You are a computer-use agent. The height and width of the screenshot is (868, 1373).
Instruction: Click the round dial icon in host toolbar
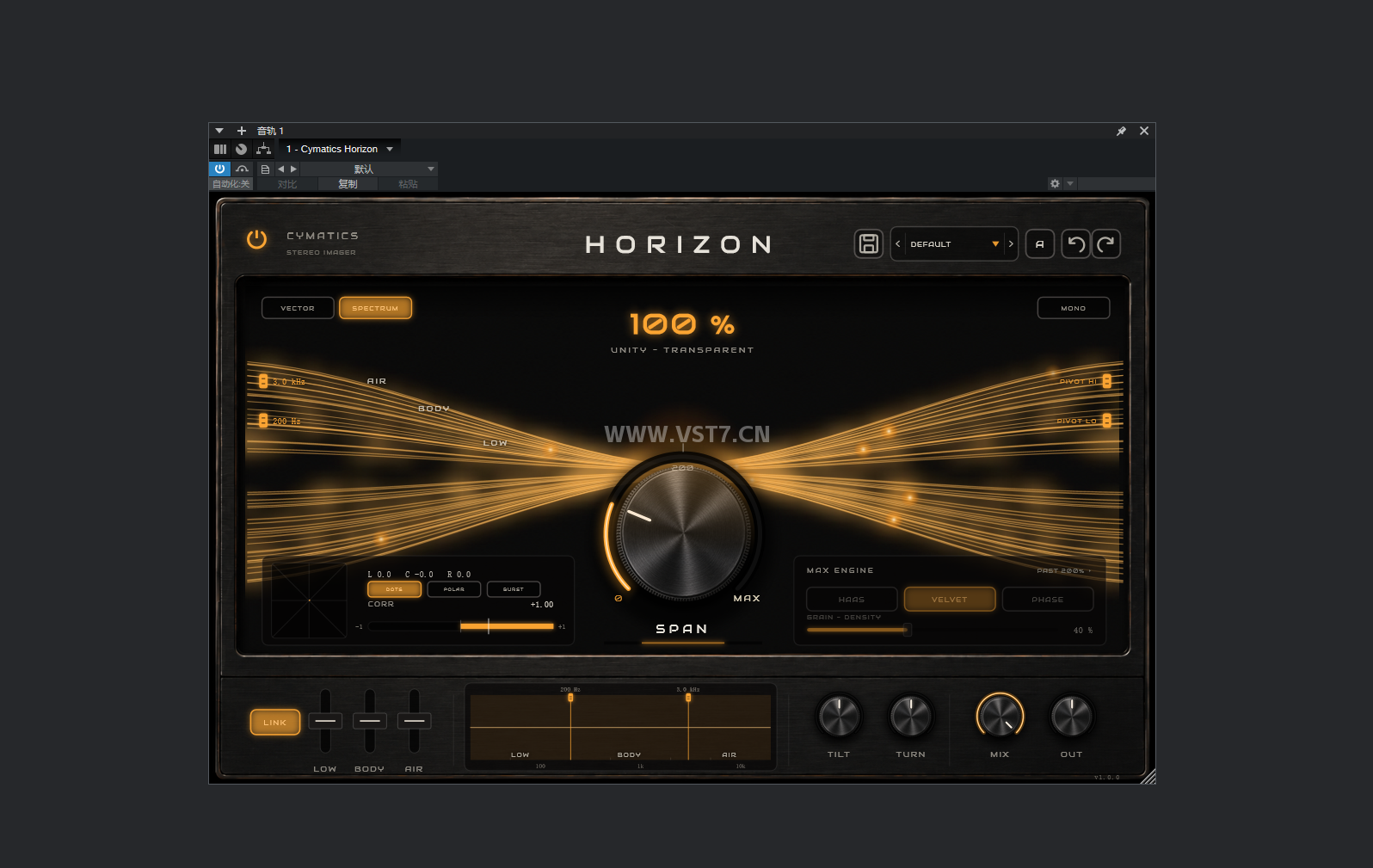242,149
